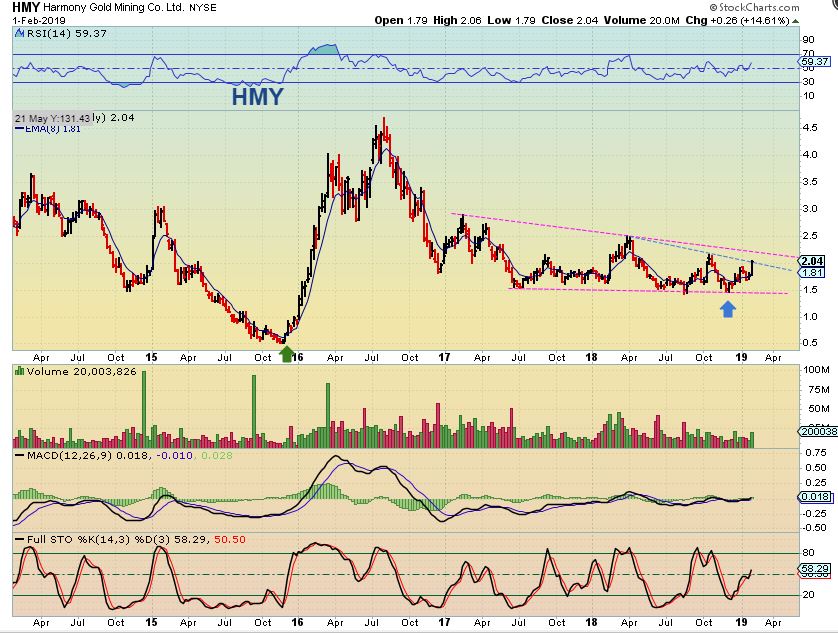The height and width of the screenshot is (633, 838).
Task: Click the 80 level label on stochastic axis
Action: click(x=809, y=553)
